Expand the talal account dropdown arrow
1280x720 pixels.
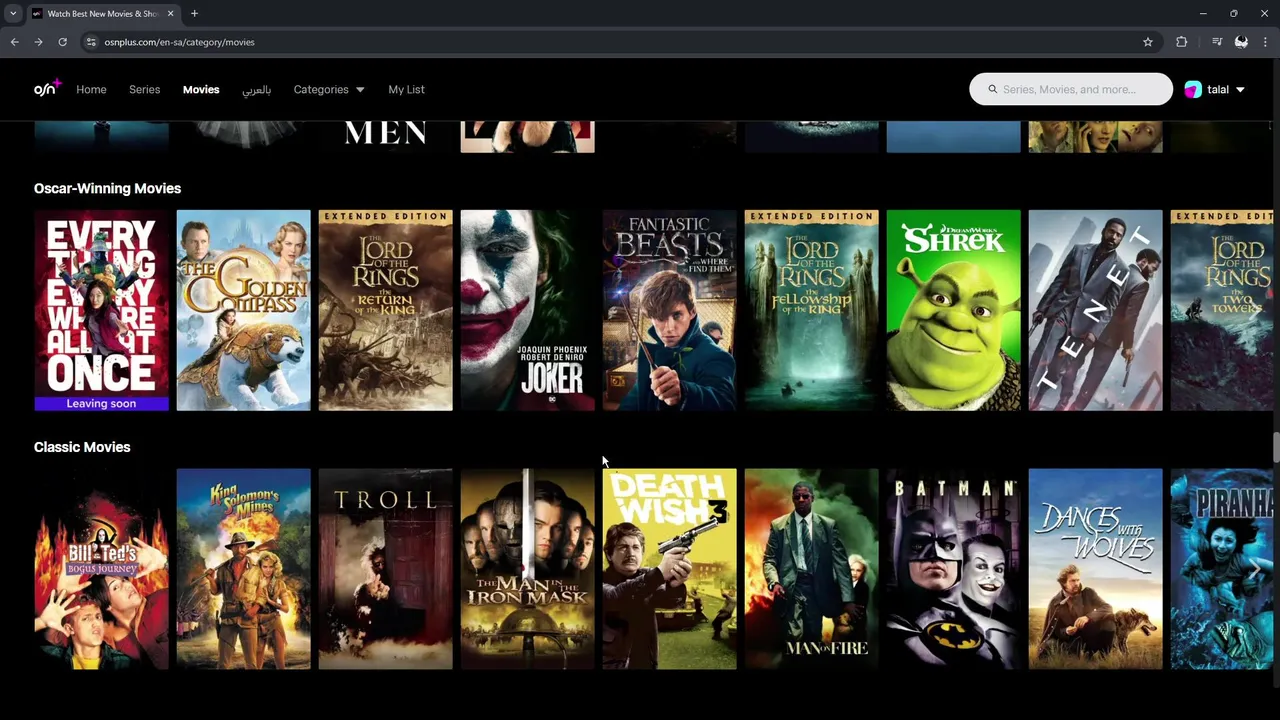coord(1240,89)
